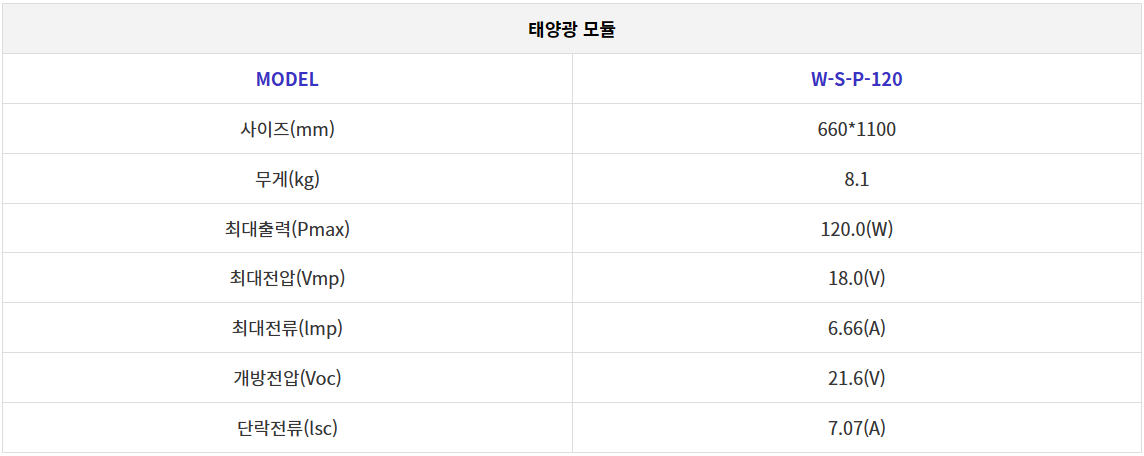Select the 최대출력(Pmax) label
The height and width of the screenshot is (456, 1144).
pyautogui.click(x=287, y=229)
